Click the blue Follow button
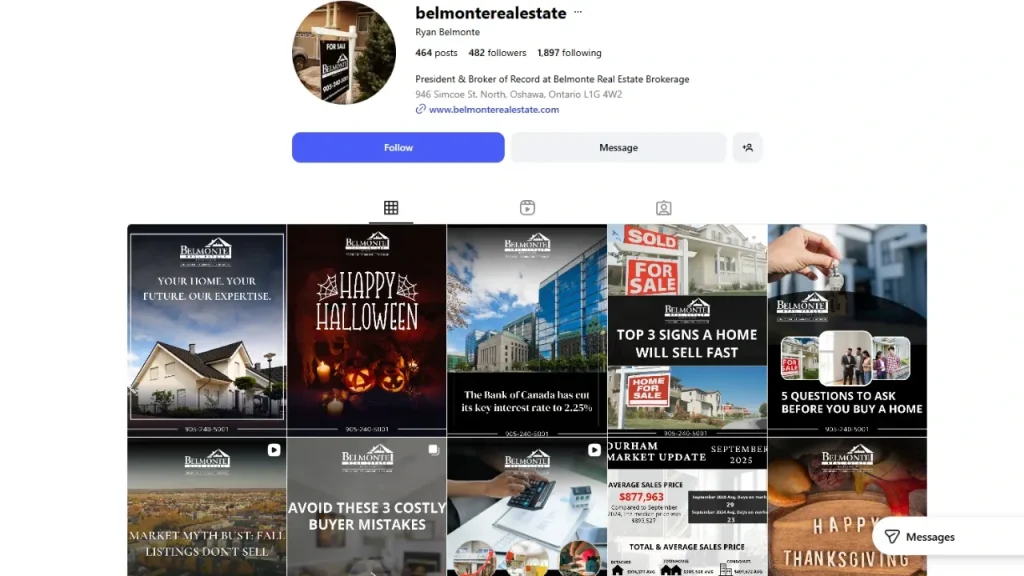 coord(398,147)
